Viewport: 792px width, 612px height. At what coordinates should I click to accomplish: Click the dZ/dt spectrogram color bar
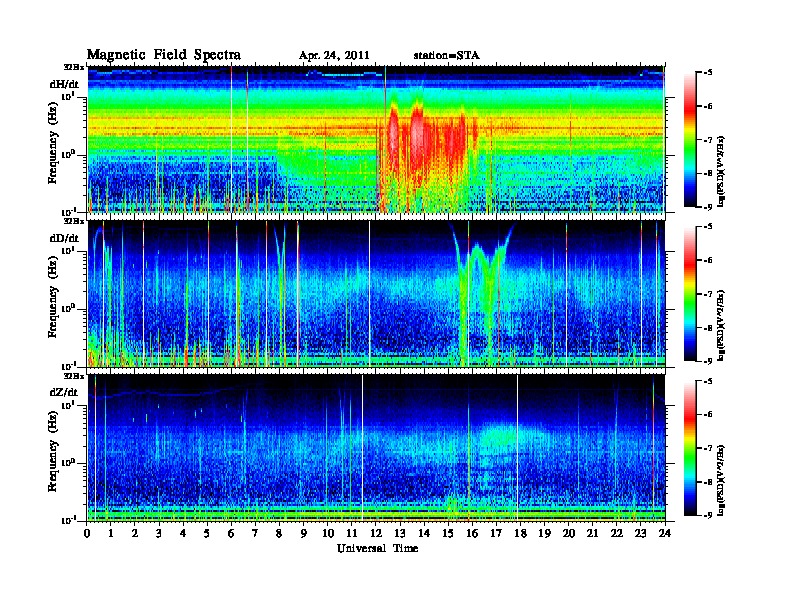[x=690, y=448]
